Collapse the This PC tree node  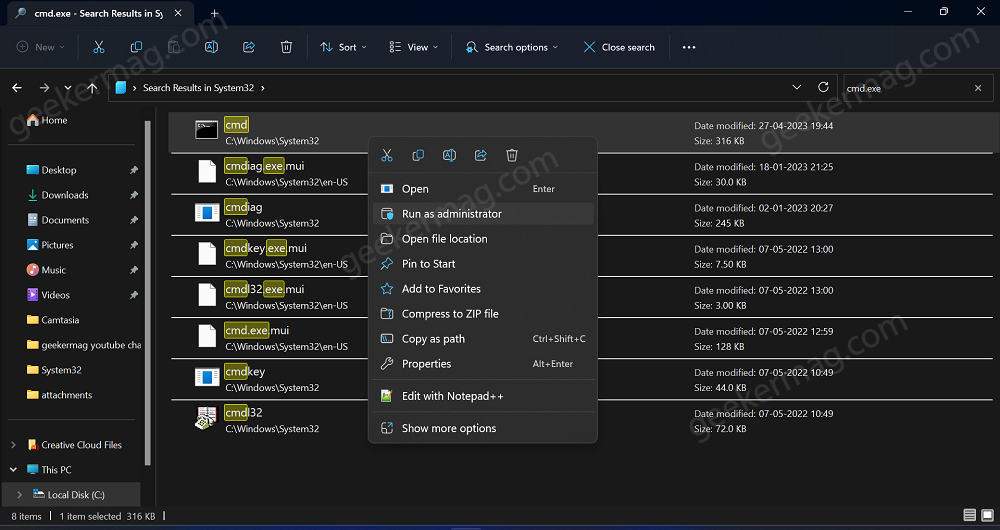(13, 469)
